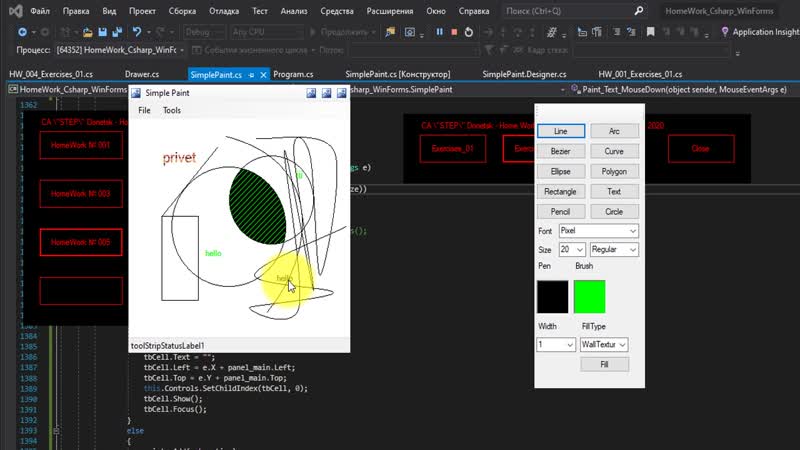Pick the green Brush color swatch
800x450 pixels.
[590, 296]
